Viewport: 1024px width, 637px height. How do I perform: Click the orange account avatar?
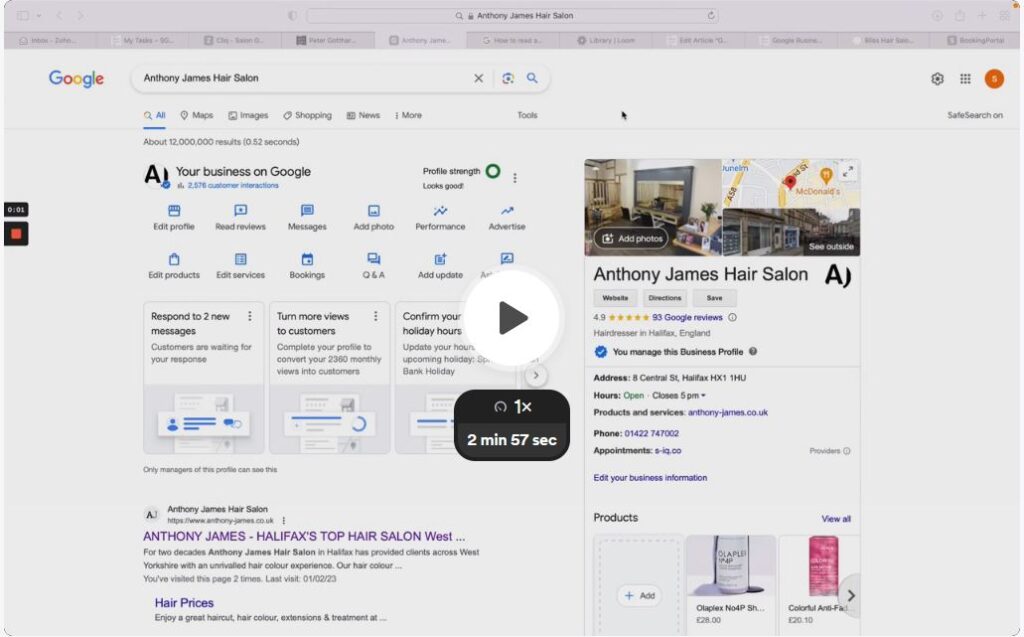click(x=994, y=79)
